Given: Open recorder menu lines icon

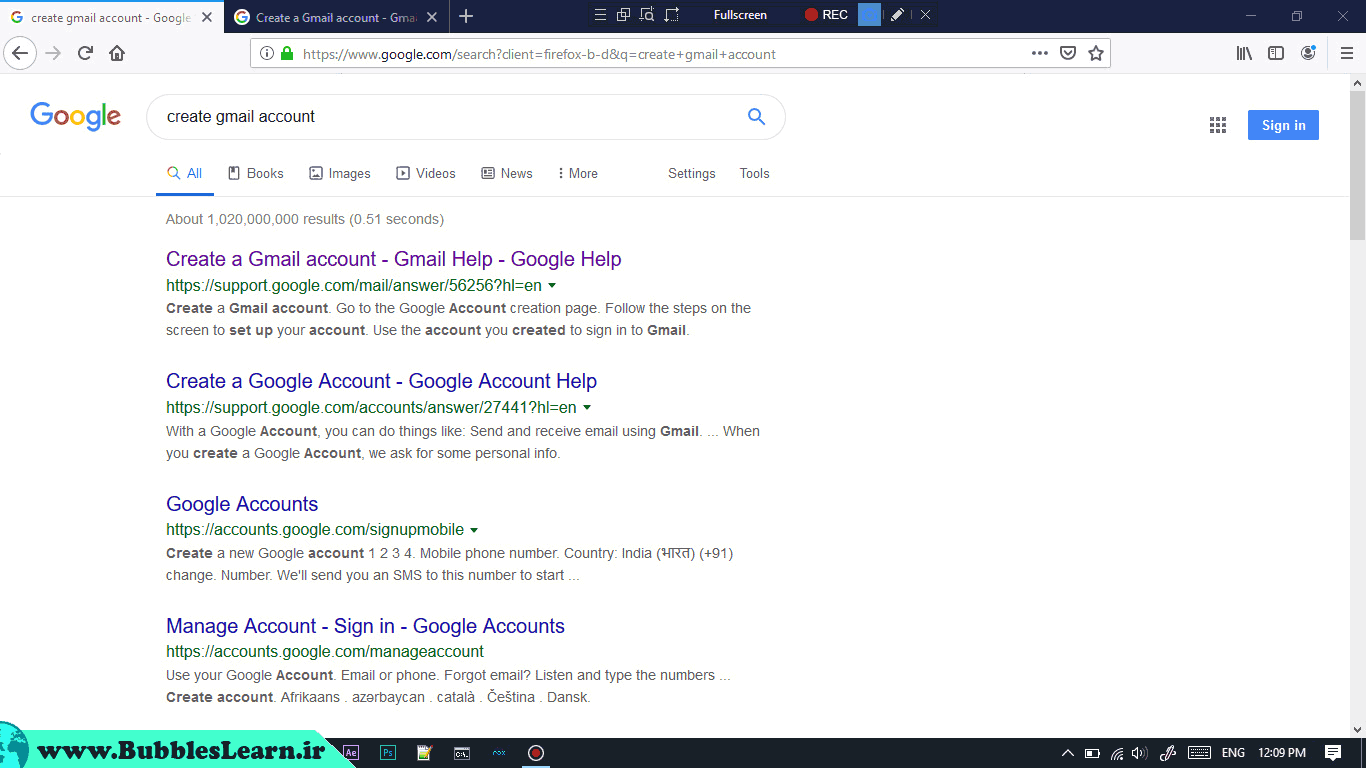Looking at the screenshot, I should tap(600, 14).
